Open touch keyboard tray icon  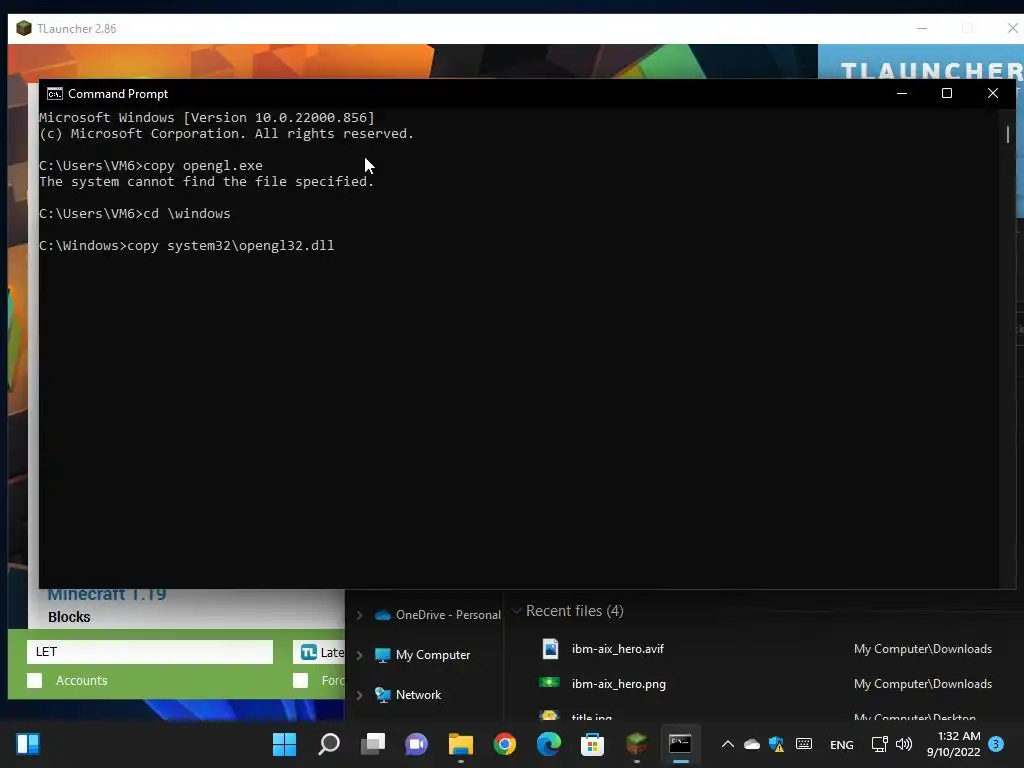pyautogui.click(x=804, y=744)
